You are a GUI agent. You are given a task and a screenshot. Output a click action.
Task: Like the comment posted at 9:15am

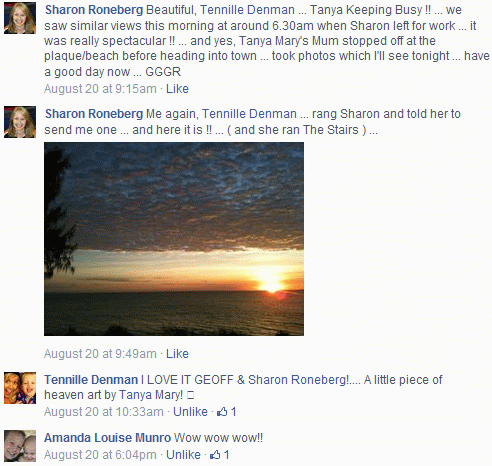click(177, 89)
